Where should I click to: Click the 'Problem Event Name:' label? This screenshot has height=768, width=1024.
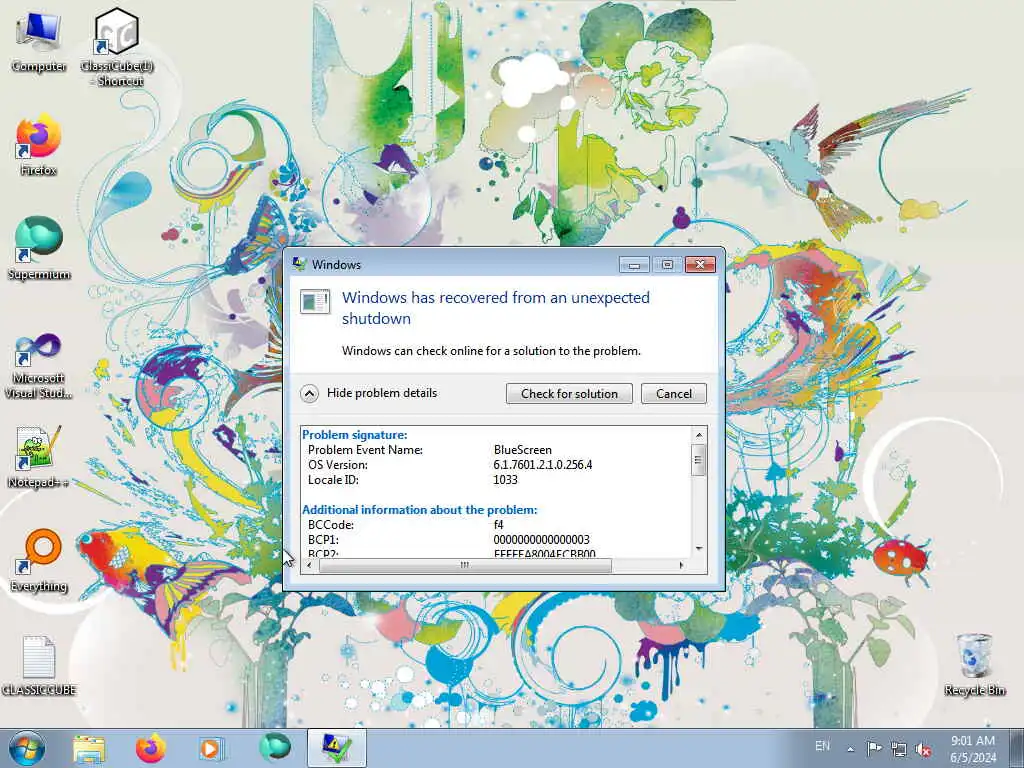[365, 450]
